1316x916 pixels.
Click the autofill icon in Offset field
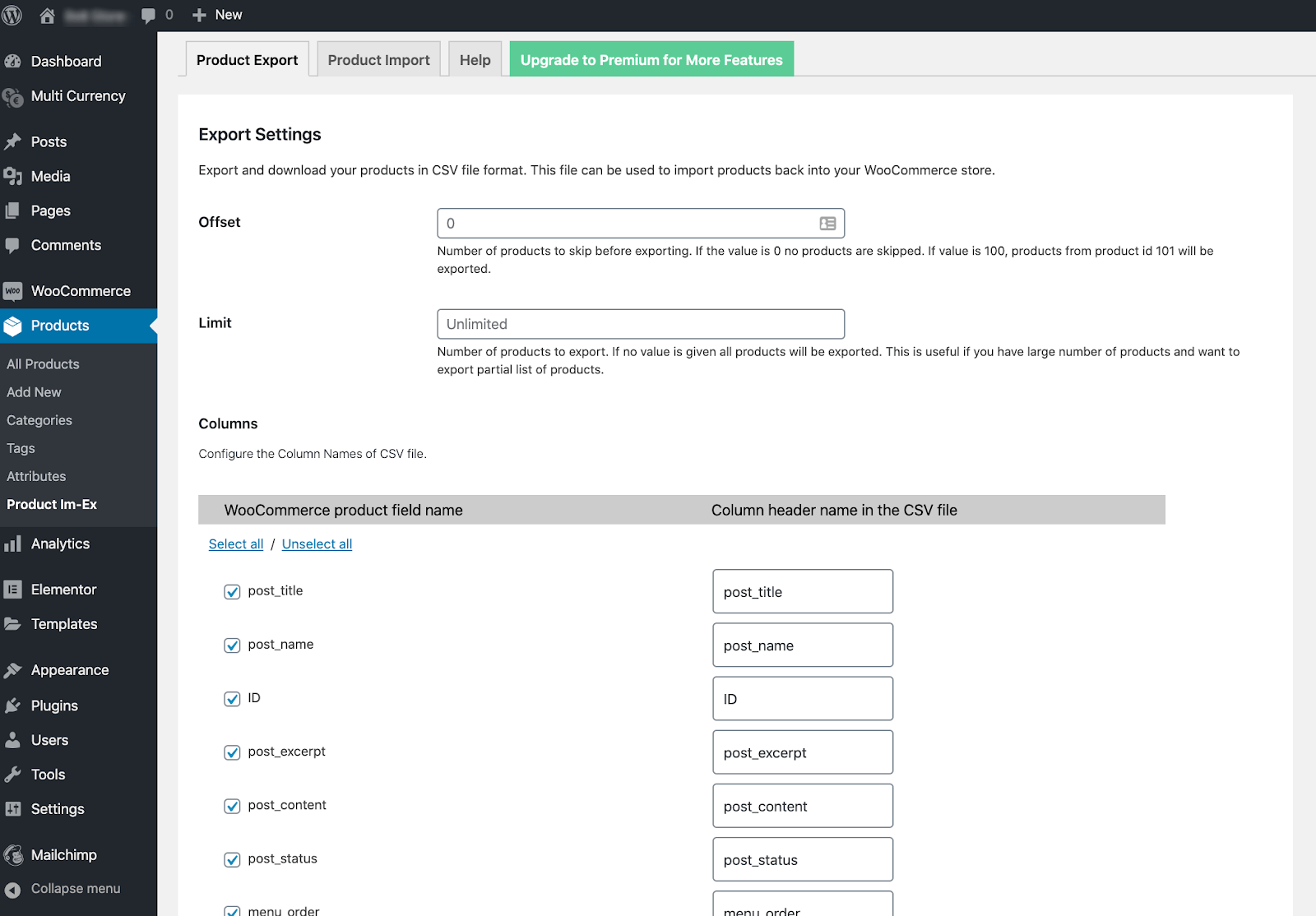click(827, 224)
